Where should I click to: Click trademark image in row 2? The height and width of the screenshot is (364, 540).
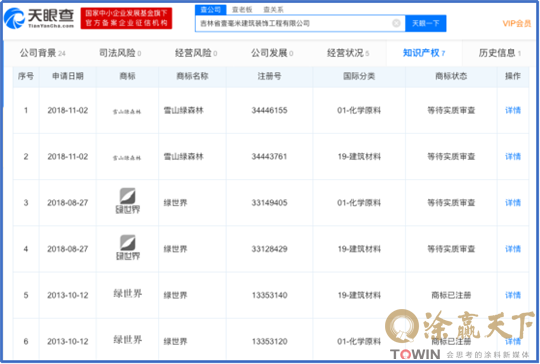point(127,158)
